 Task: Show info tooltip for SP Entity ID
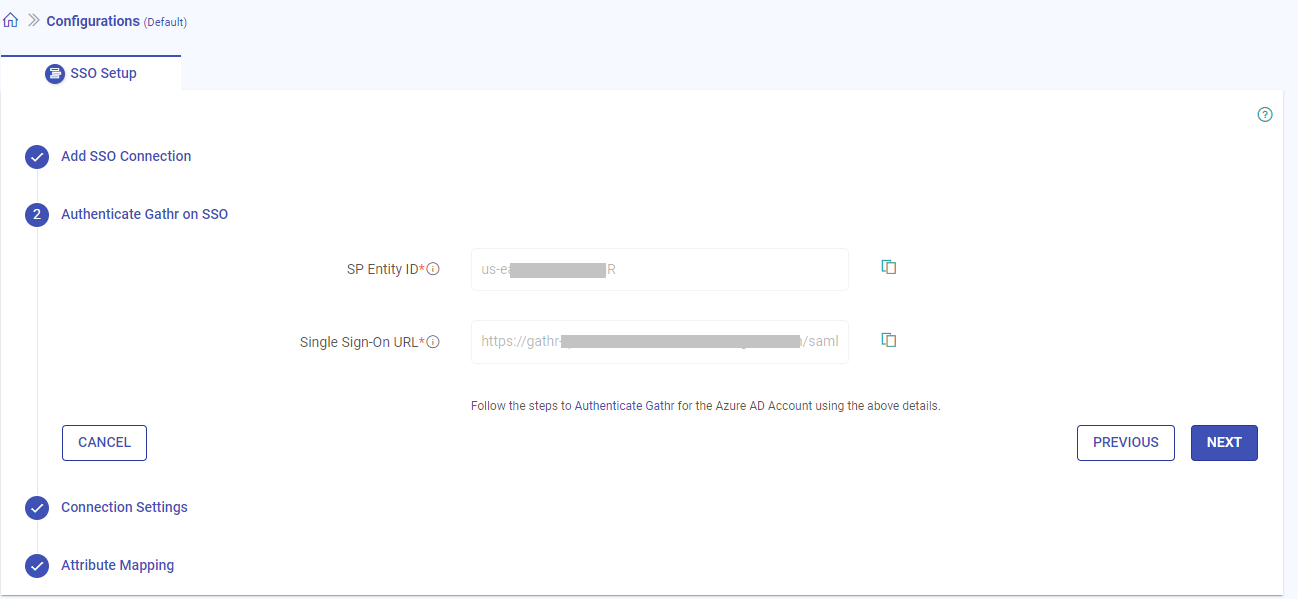click(x=434, y=269)
